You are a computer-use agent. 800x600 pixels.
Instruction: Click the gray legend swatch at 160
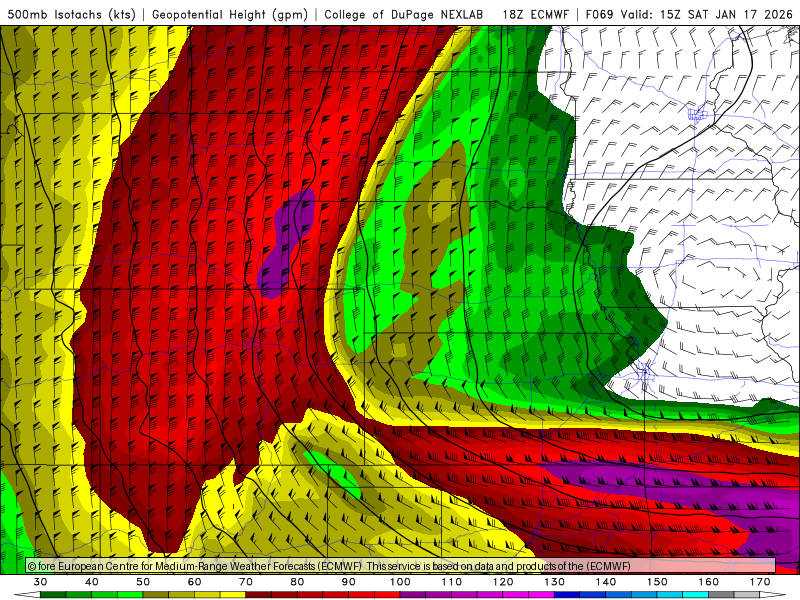tap(721, 595)
